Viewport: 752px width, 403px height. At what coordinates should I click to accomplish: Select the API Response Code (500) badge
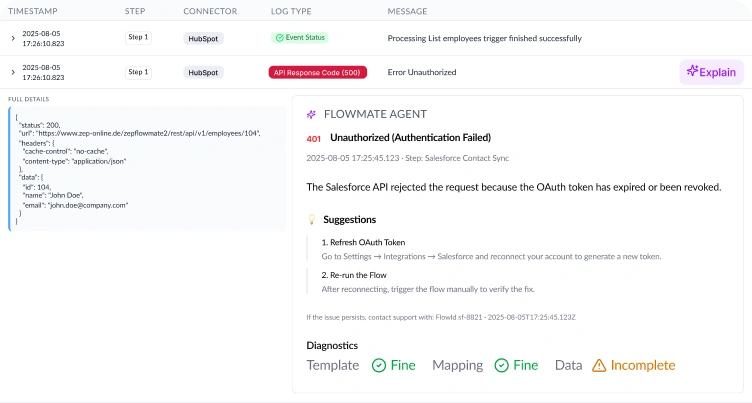click(318, 72)
